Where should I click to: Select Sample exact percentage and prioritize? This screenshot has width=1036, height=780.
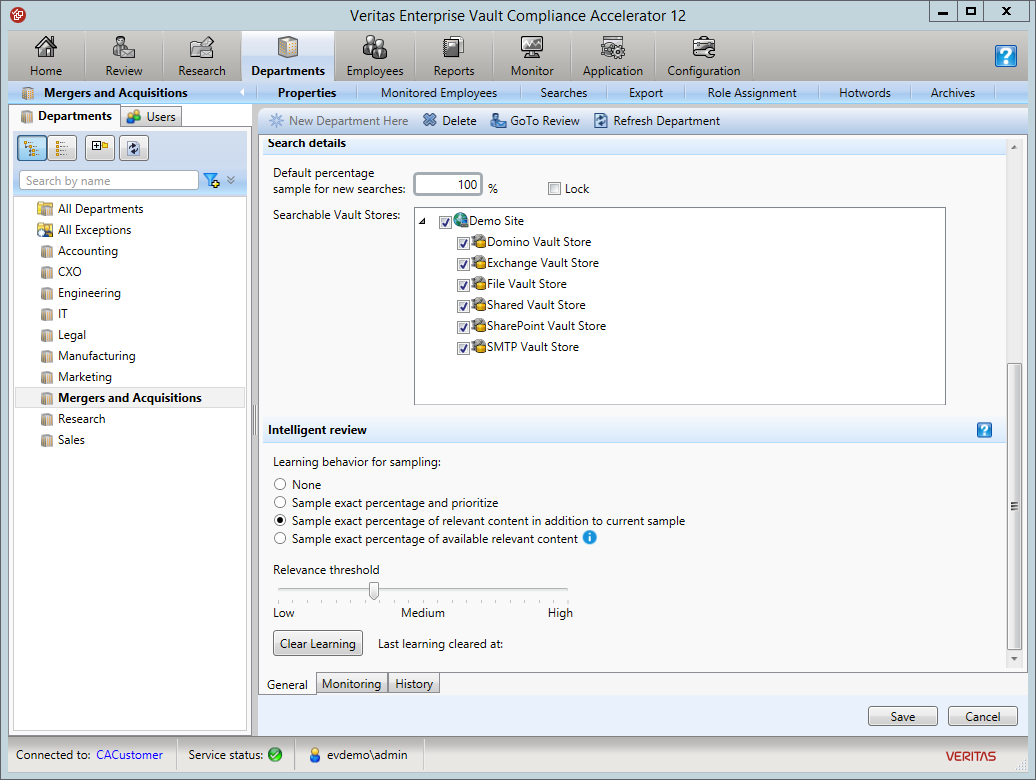[280, 503]
